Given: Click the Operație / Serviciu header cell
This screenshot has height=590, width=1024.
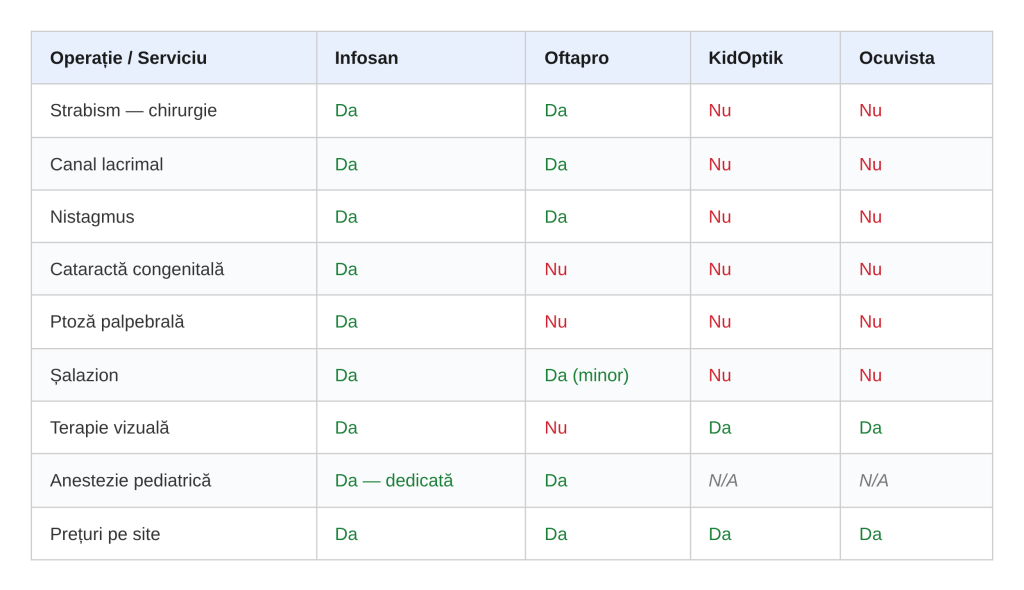Looking at the screenshot, I should [128, 58].
